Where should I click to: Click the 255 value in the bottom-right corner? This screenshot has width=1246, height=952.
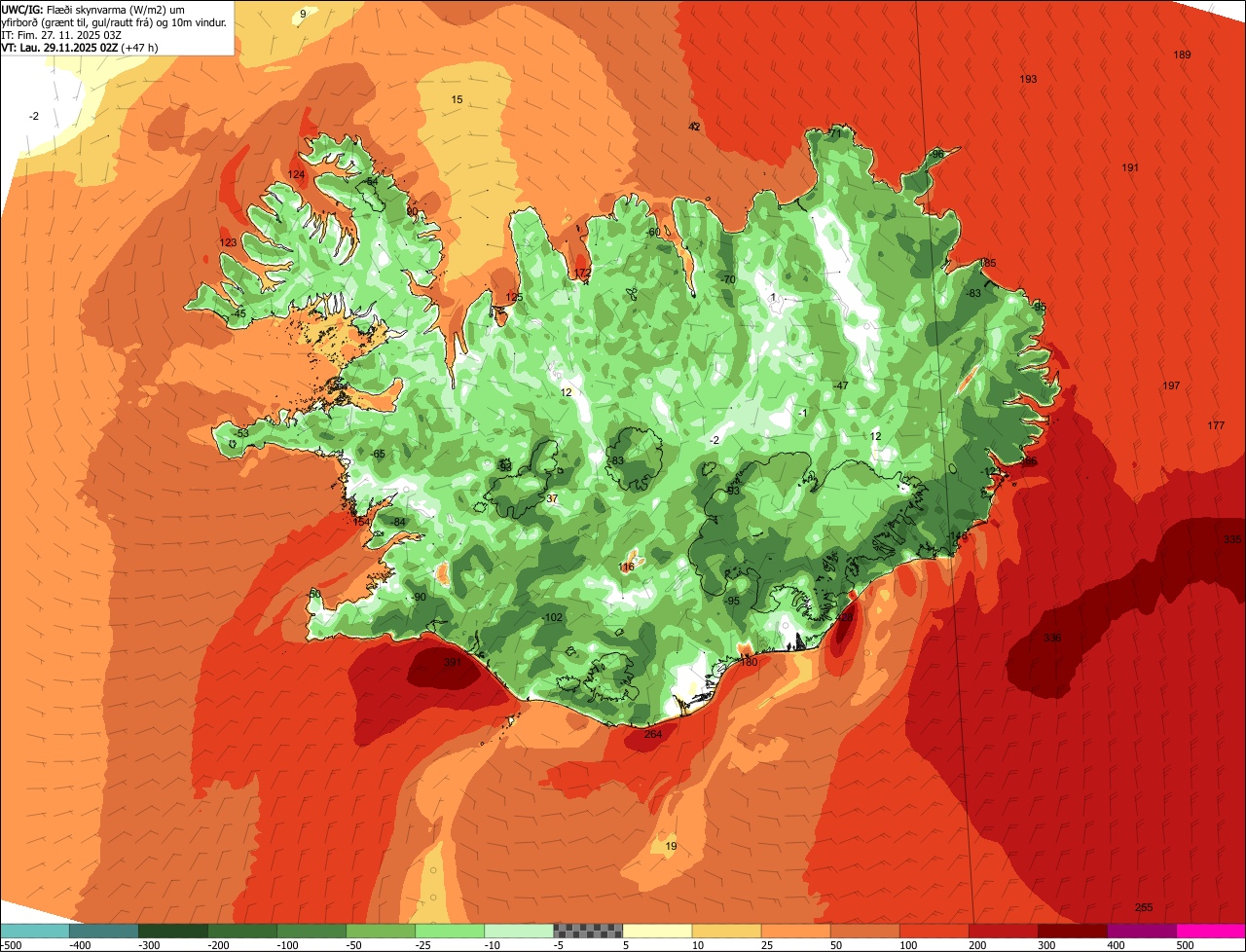(x=1144, y=907)
